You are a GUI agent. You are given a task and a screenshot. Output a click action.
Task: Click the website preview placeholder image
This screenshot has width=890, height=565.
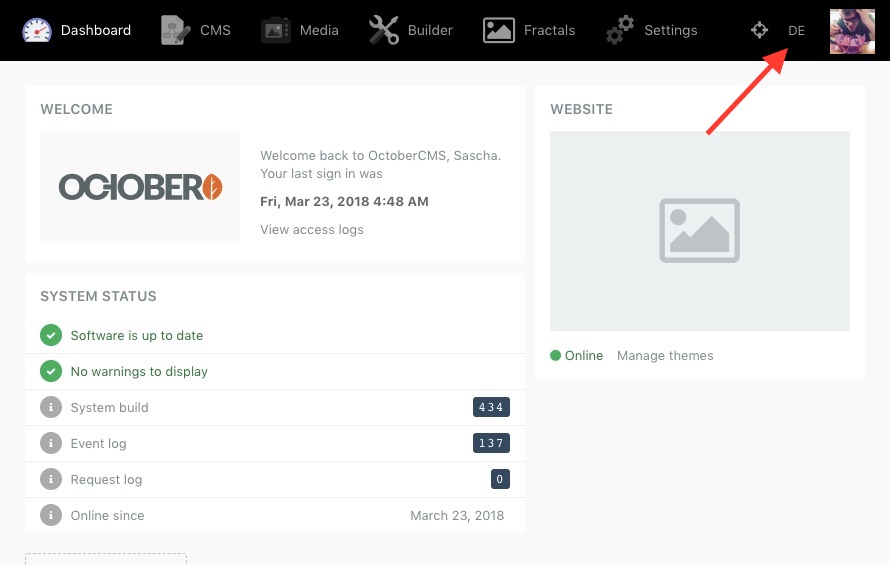pyautogui.click(x=699, y=231)
